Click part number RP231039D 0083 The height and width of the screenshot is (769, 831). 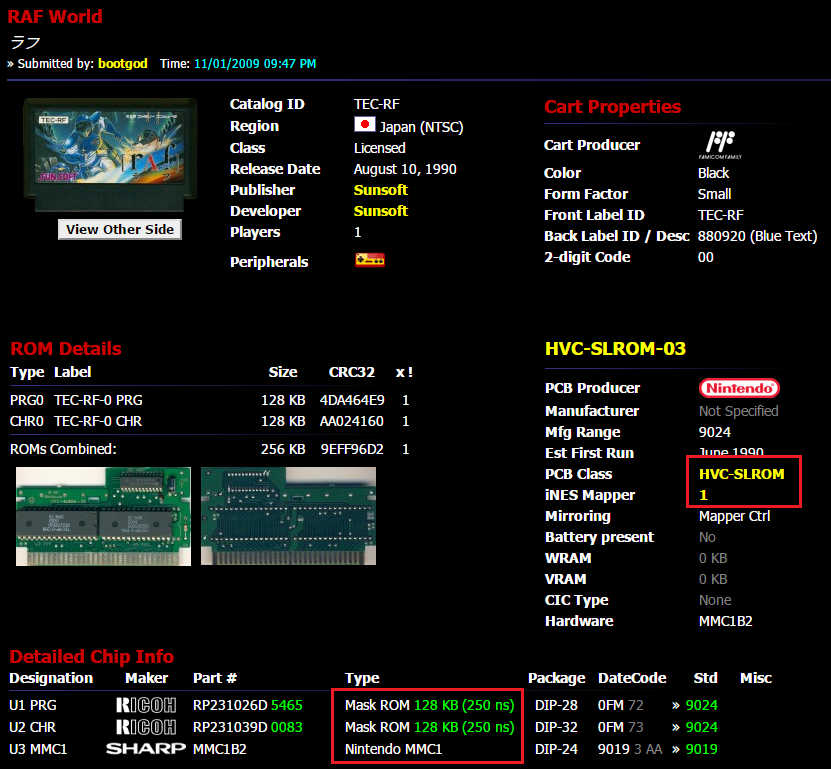tap(247, 727)
